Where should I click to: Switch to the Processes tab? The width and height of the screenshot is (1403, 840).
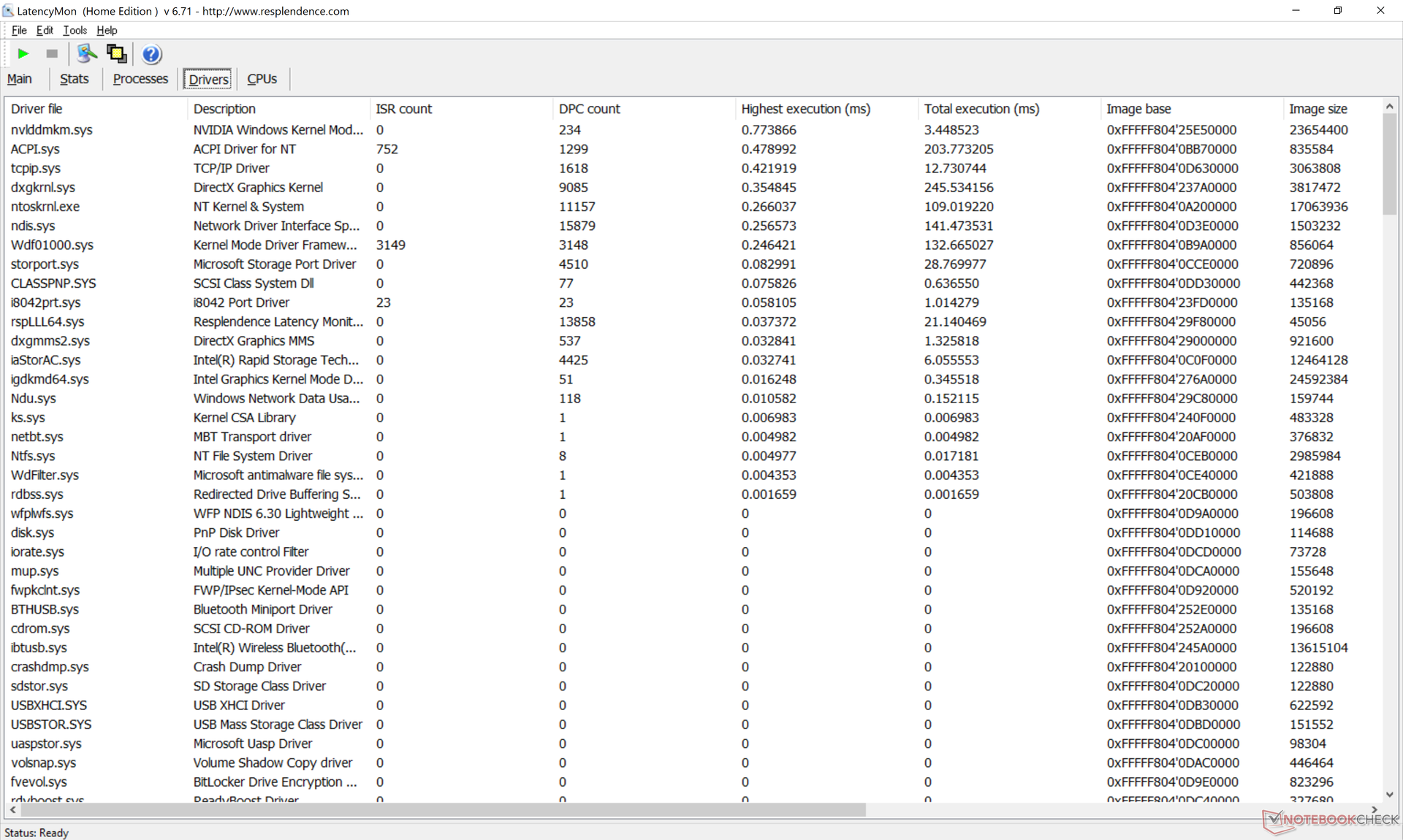click(x=140, y=79)
